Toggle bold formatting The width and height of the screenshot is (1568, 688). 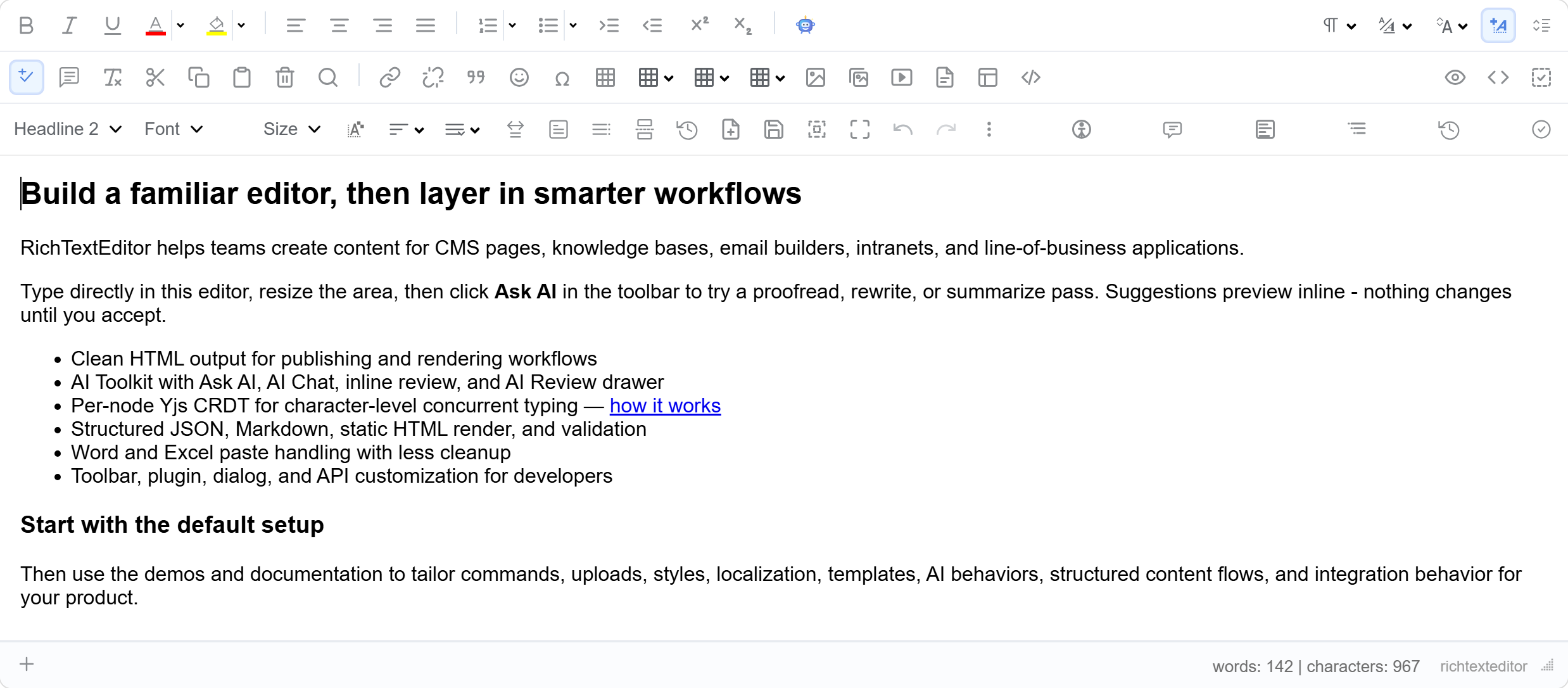point(26,25)
